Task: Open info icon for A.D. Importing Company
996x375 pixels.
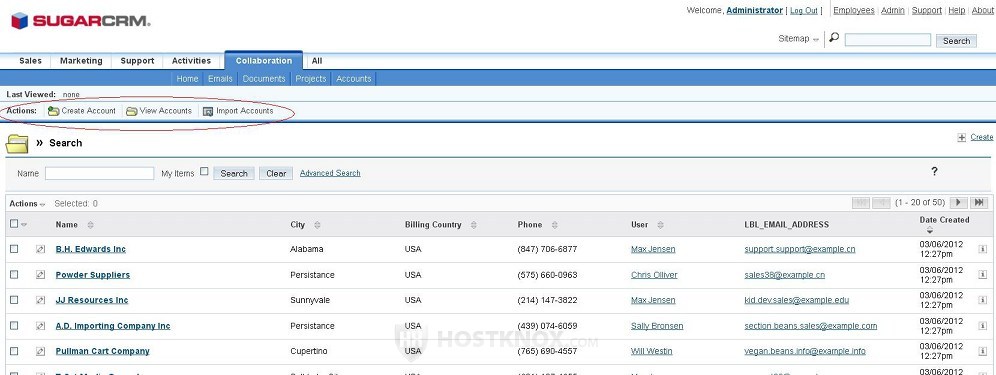Action: tap(982, 325)
